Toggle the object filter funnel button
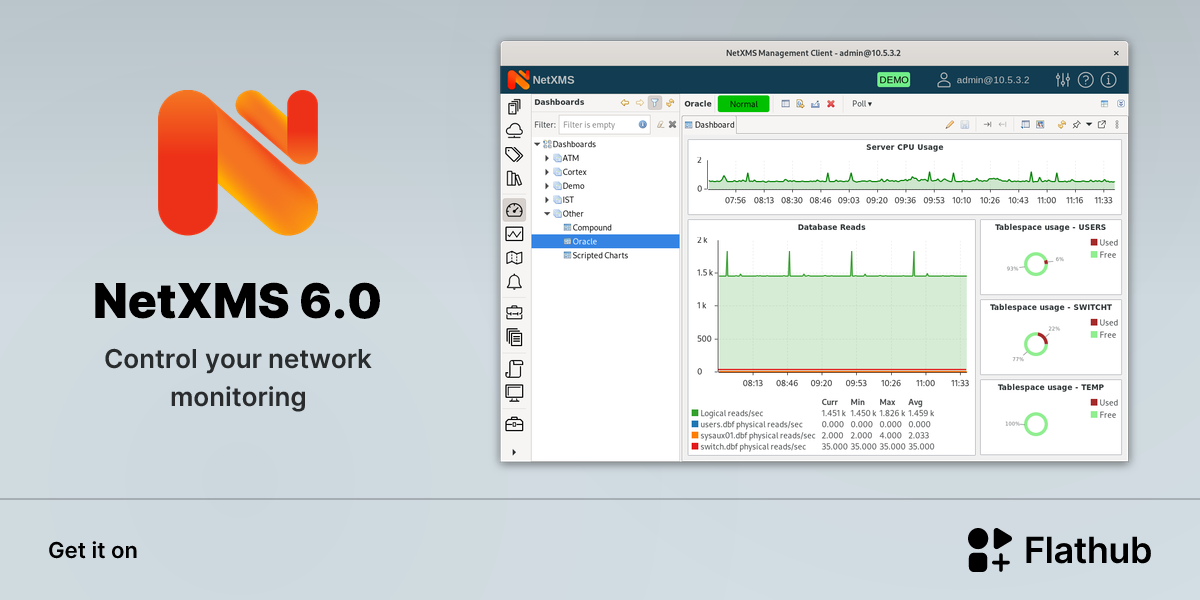 655,103
